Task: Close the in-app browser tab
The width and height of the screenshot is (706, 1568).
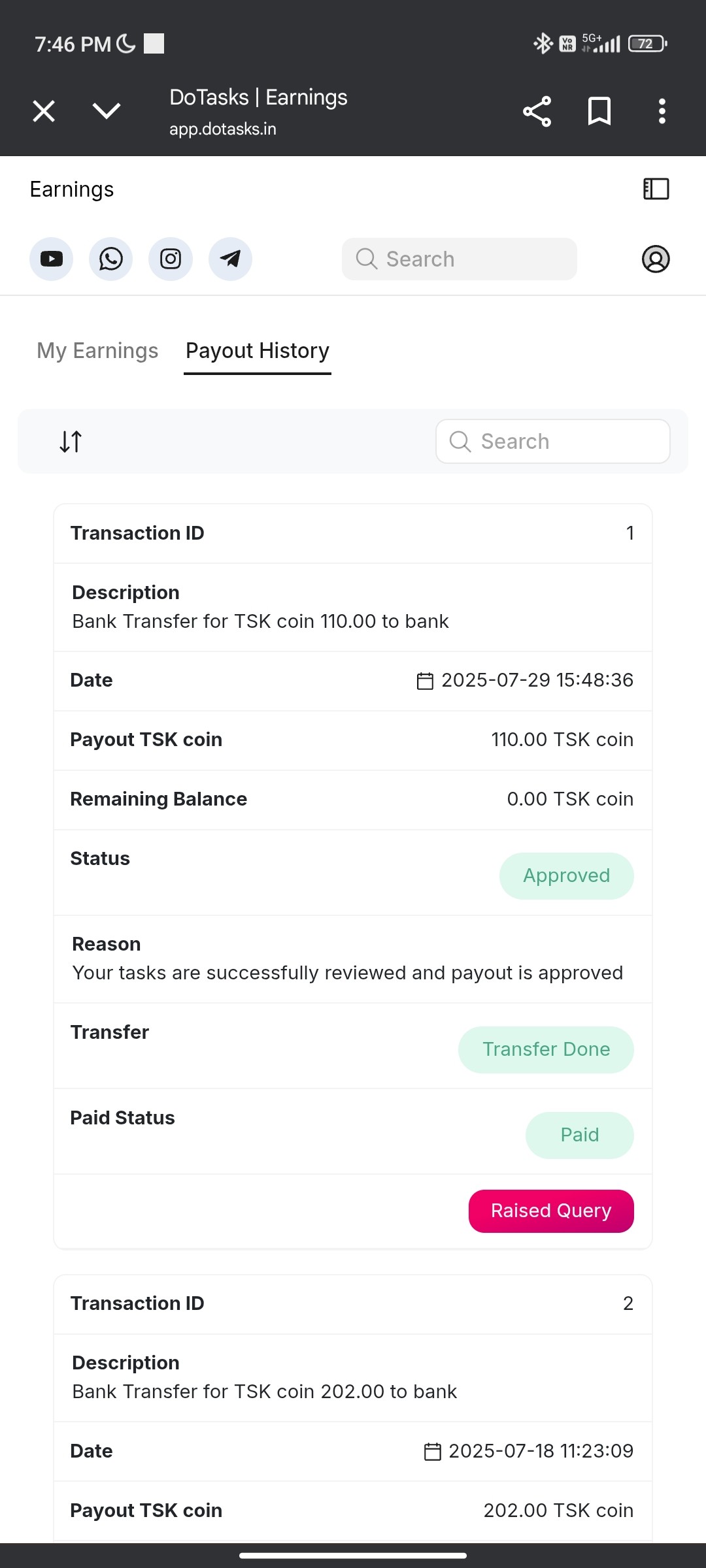Action: 44,111
